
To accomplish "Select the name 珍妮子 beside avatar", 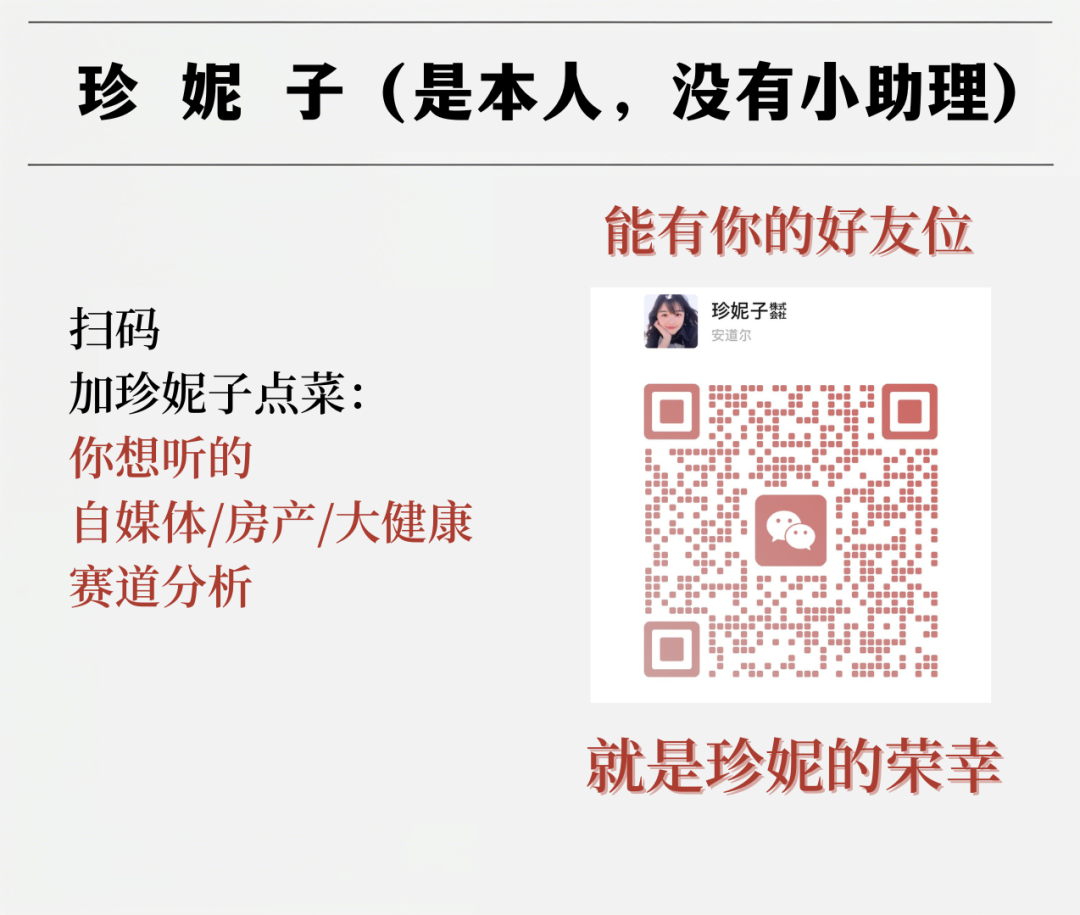I will [x=739, y=311].
